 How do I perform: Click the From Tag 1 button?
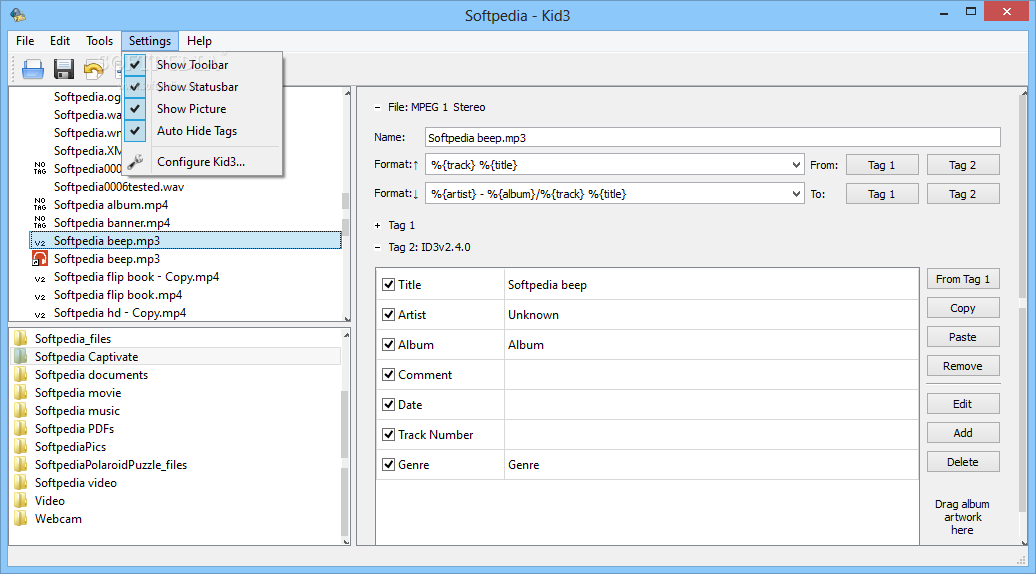pos(963,279)
